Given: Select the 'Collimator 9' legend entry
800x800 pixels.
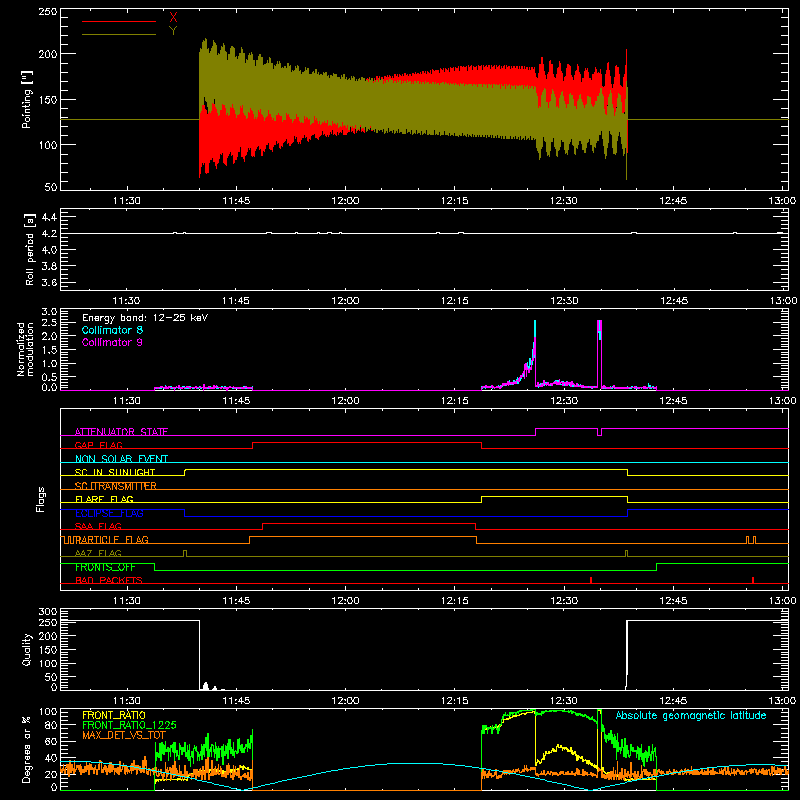Looking at the screenshot, I should [x=112, y=342].
